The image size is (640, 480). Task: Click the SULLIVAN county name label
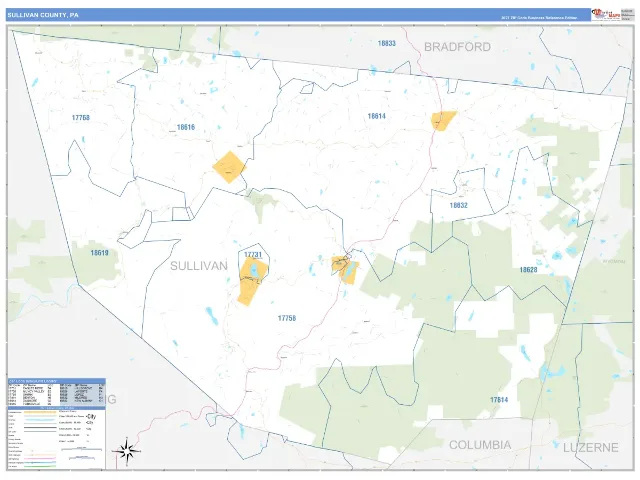click(x=199, y=266)
